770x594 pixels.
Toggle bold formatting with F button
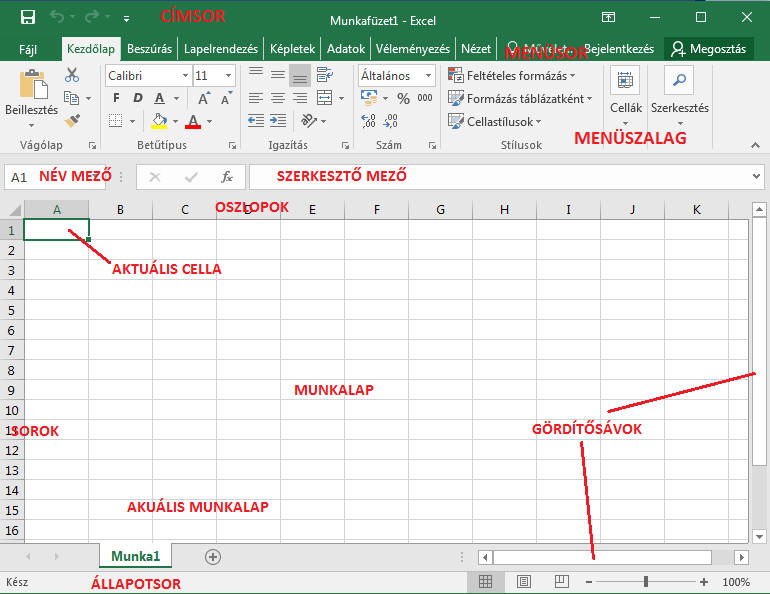tap(116, 98)
